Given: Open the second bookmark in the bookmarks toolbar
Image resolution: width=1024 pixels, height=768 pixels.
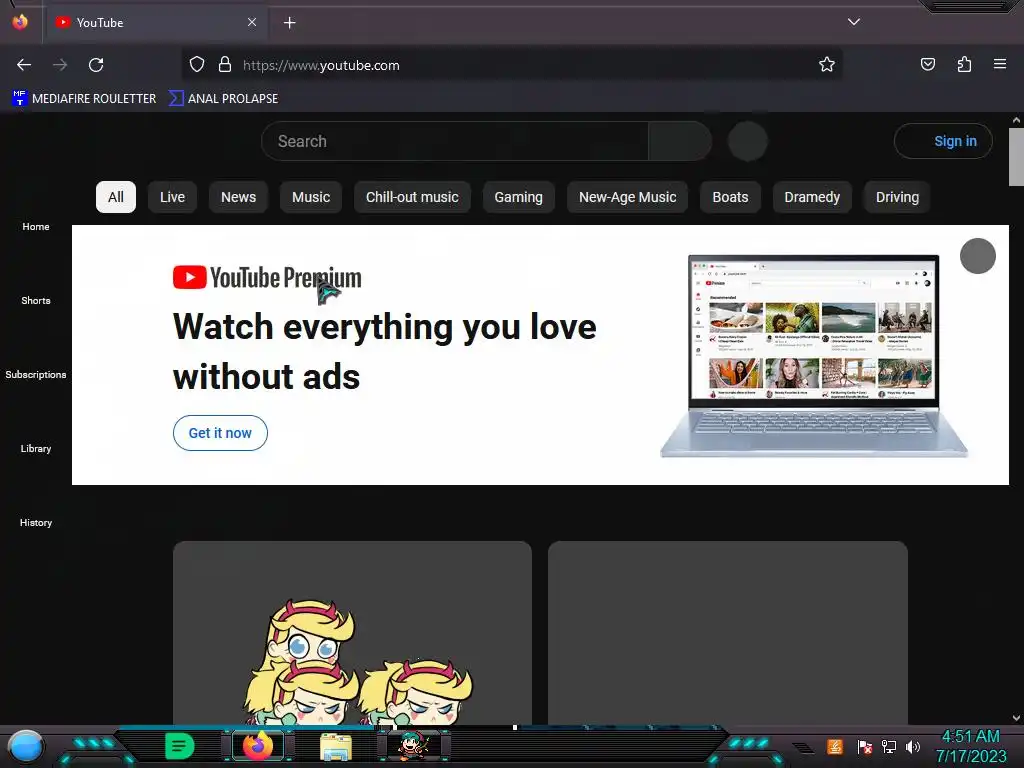Looking at the screenshot, I should (x=223, y=99).
